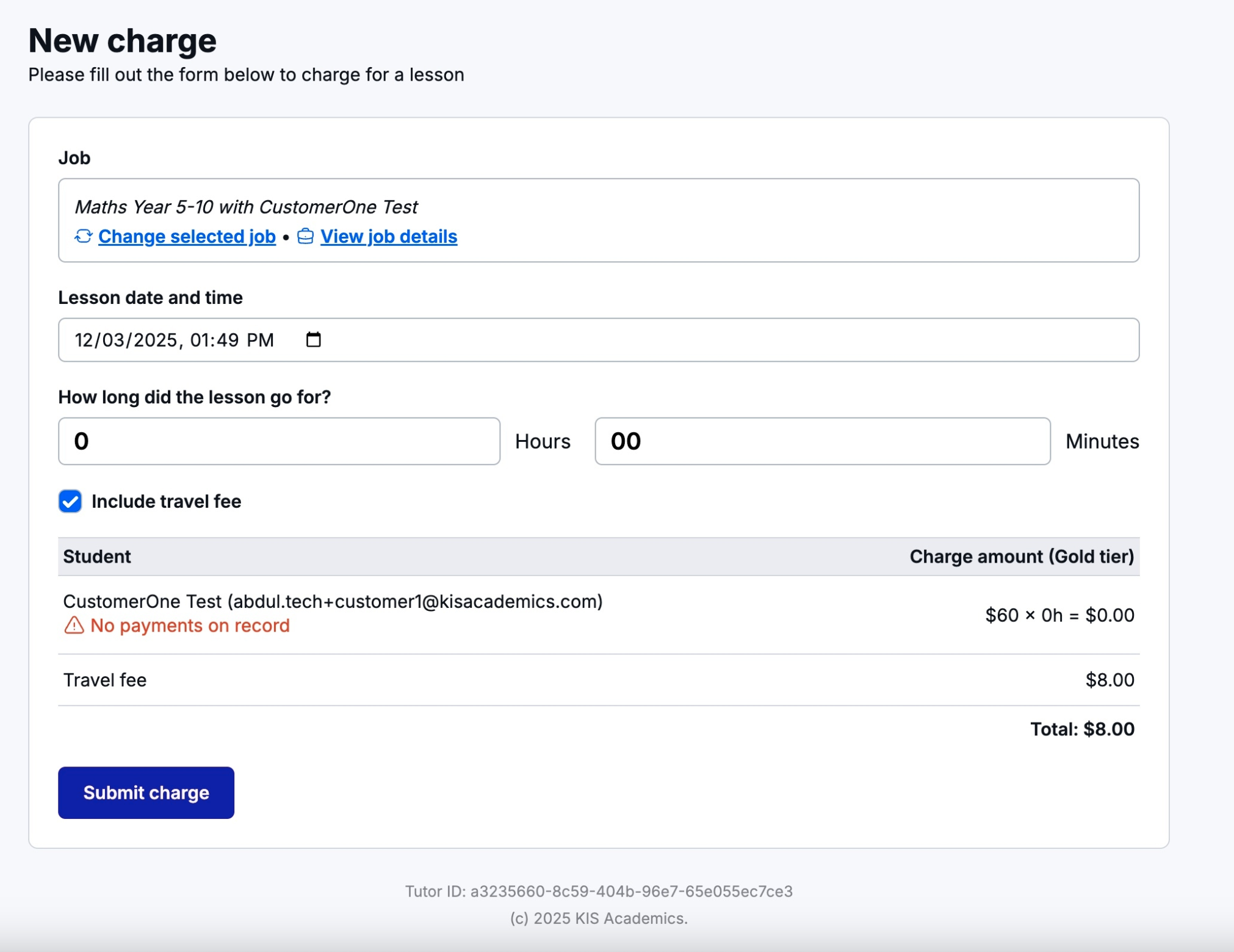Image resolution: width=1234 pixels, height=952 pixels.
Task: Click the Tutor ID text in footer
Action: [598, 892]
